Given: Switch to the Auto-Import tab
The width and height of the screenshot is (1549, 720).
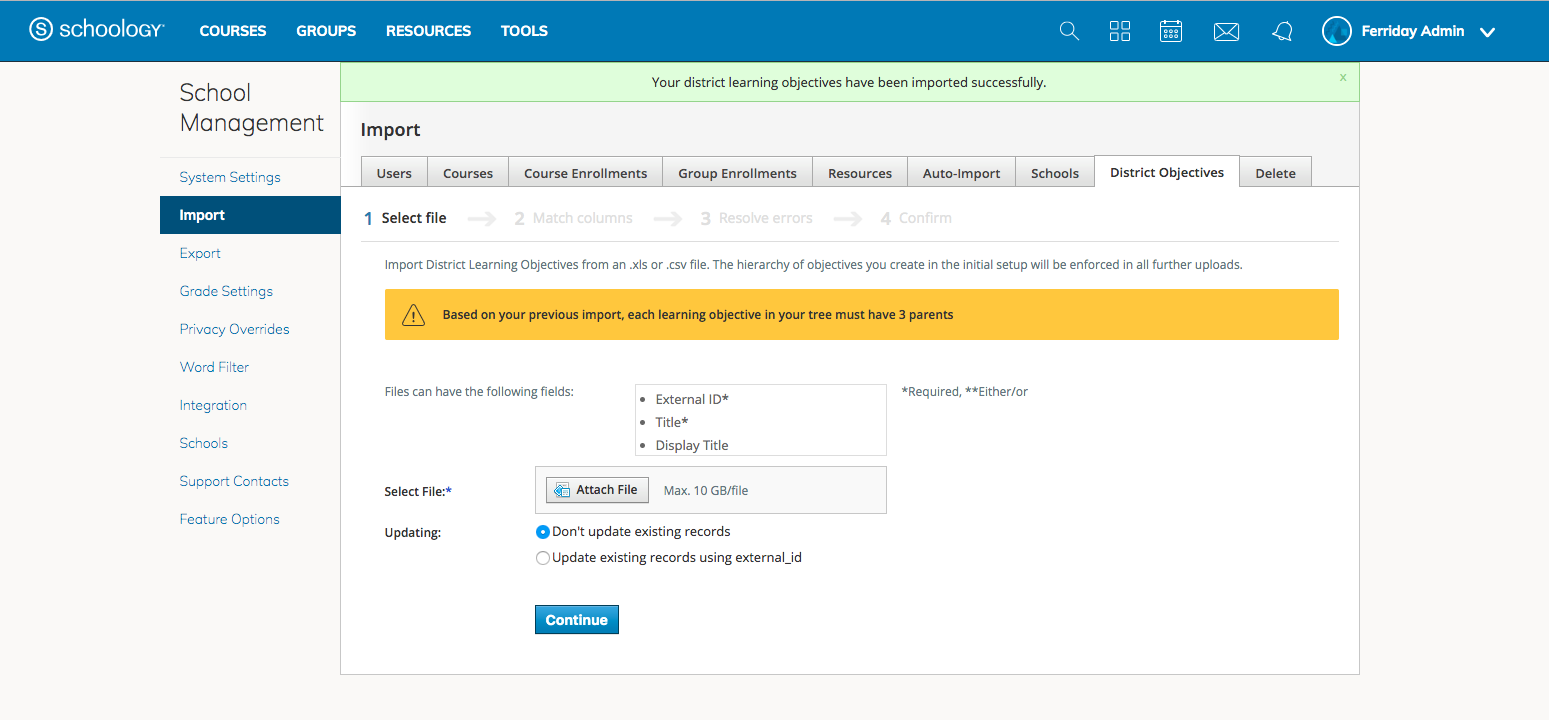Looking at the screenshot, I should pos(961,173).
